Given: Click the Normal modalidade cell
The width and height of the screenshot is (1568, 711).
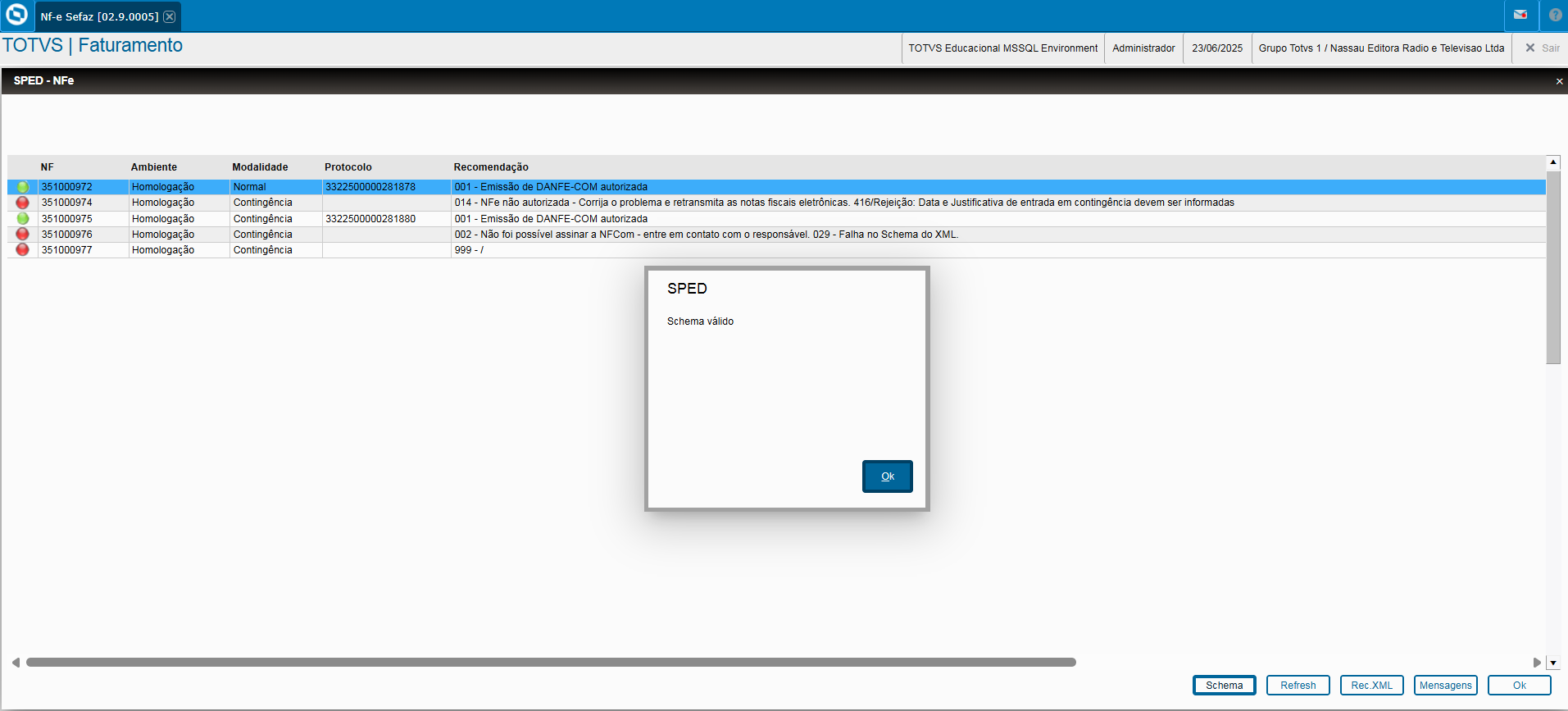Looking at the screenshot, I should pos(275,187).
